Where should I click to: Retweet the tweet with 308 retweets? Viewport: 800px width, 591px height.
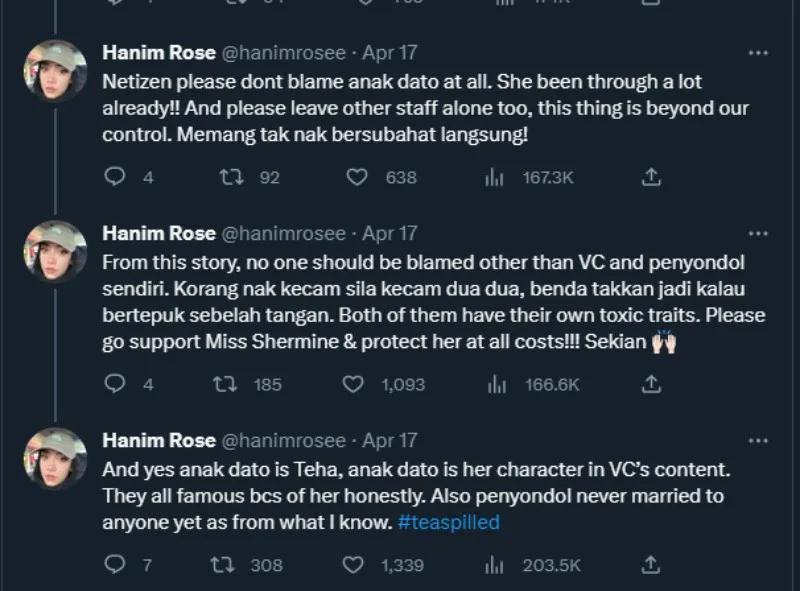click(231, 565)
